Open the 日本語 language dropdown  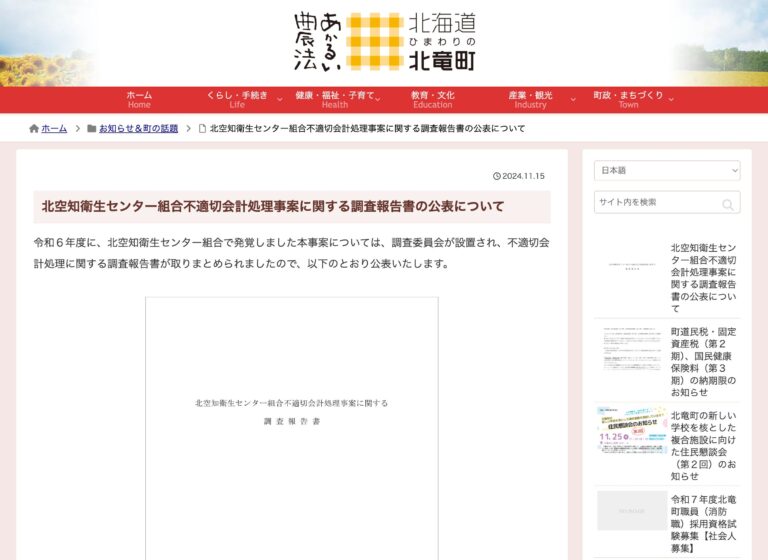667,171
